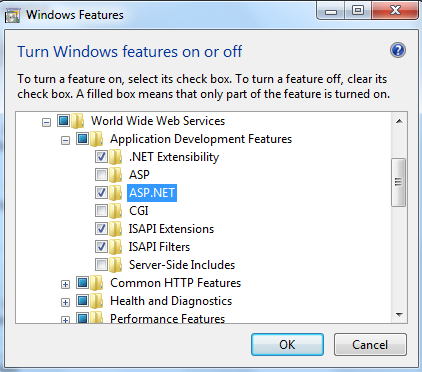Select the ASP.NET tree label
Viewport: 422px width, 372px height.
(x=152, y=193)
